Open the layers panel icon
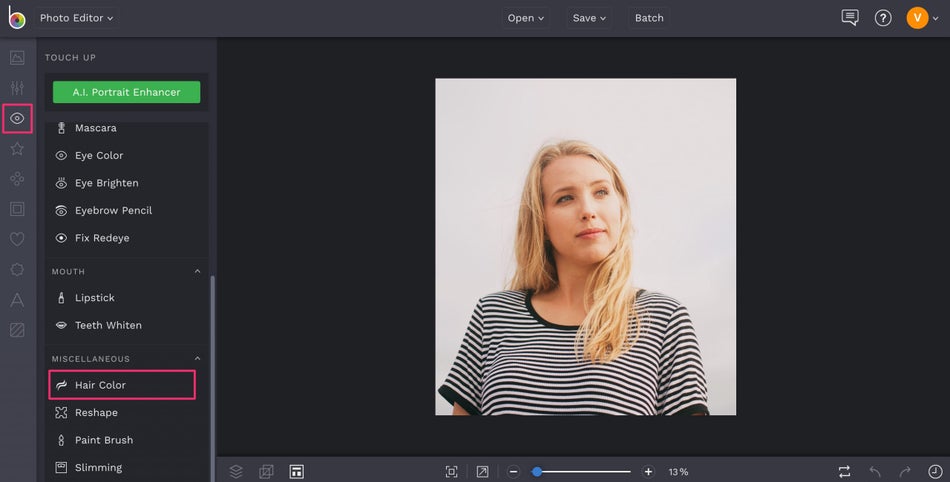This screenshot has width=950, height=482. coord(236,471)
